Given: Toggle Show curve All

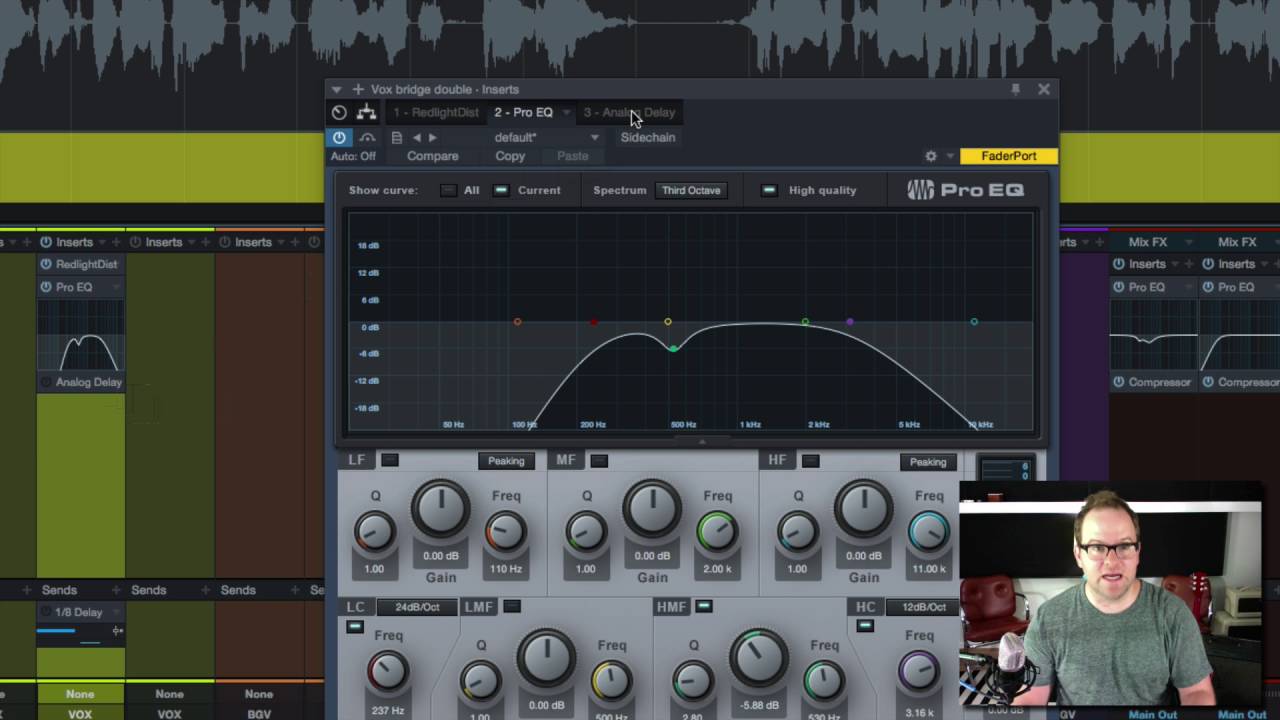Looking at the screenshot, I should click(x=448, y=190).
